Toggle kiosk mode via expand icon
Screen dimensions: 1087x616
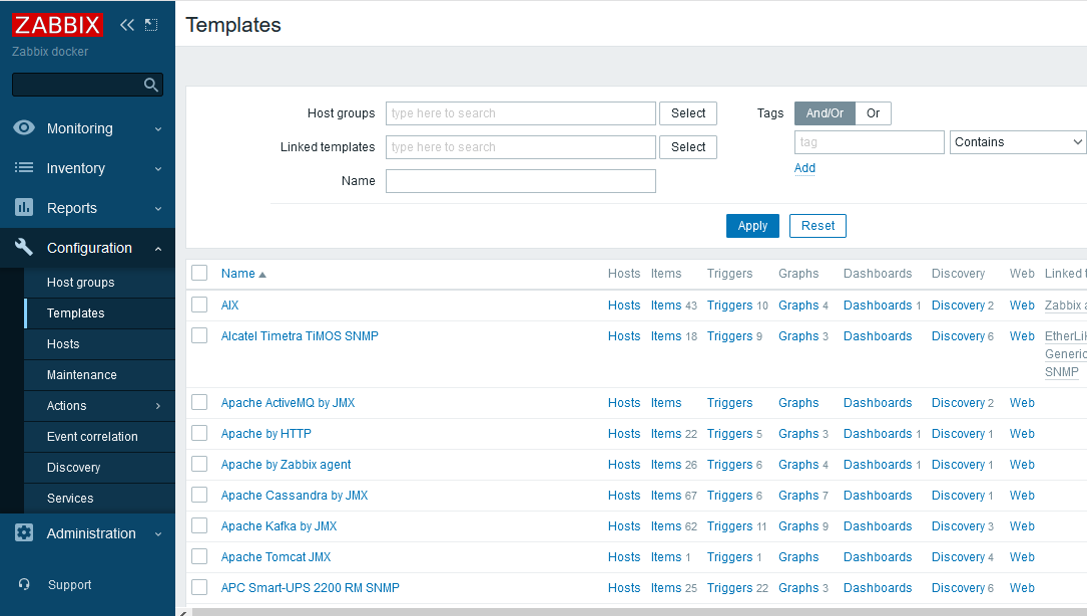pos(151,25)
